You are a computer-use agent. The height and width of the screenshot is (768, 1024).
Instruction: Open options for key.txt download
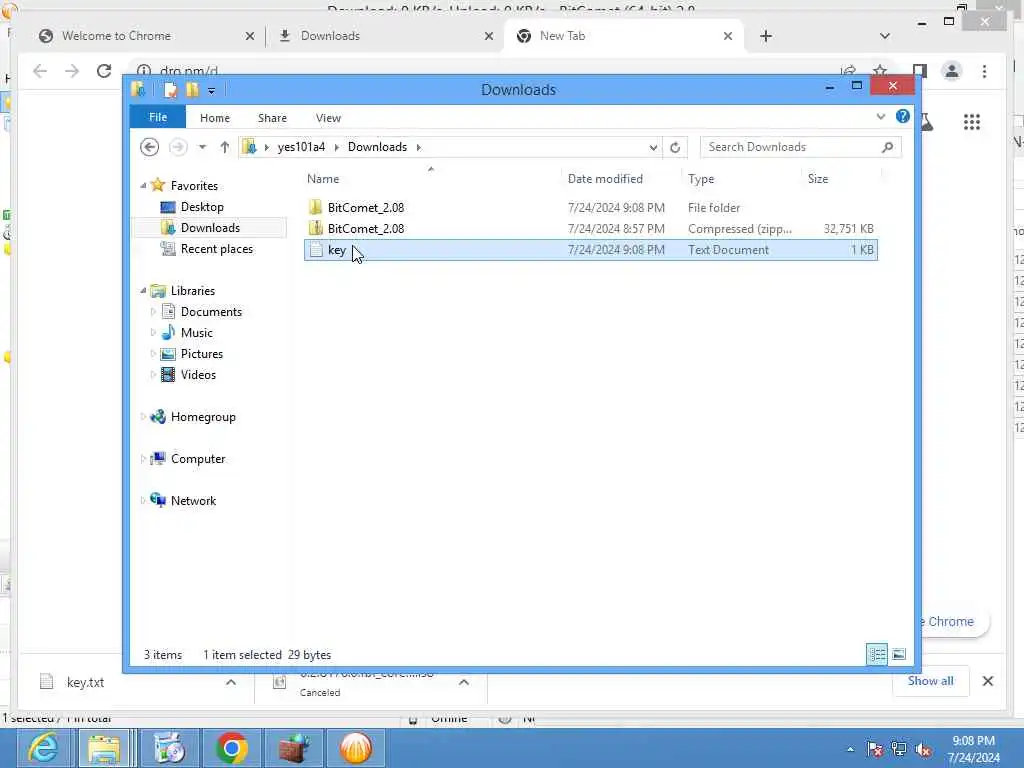pyautogui.click(x=231, y=682)
